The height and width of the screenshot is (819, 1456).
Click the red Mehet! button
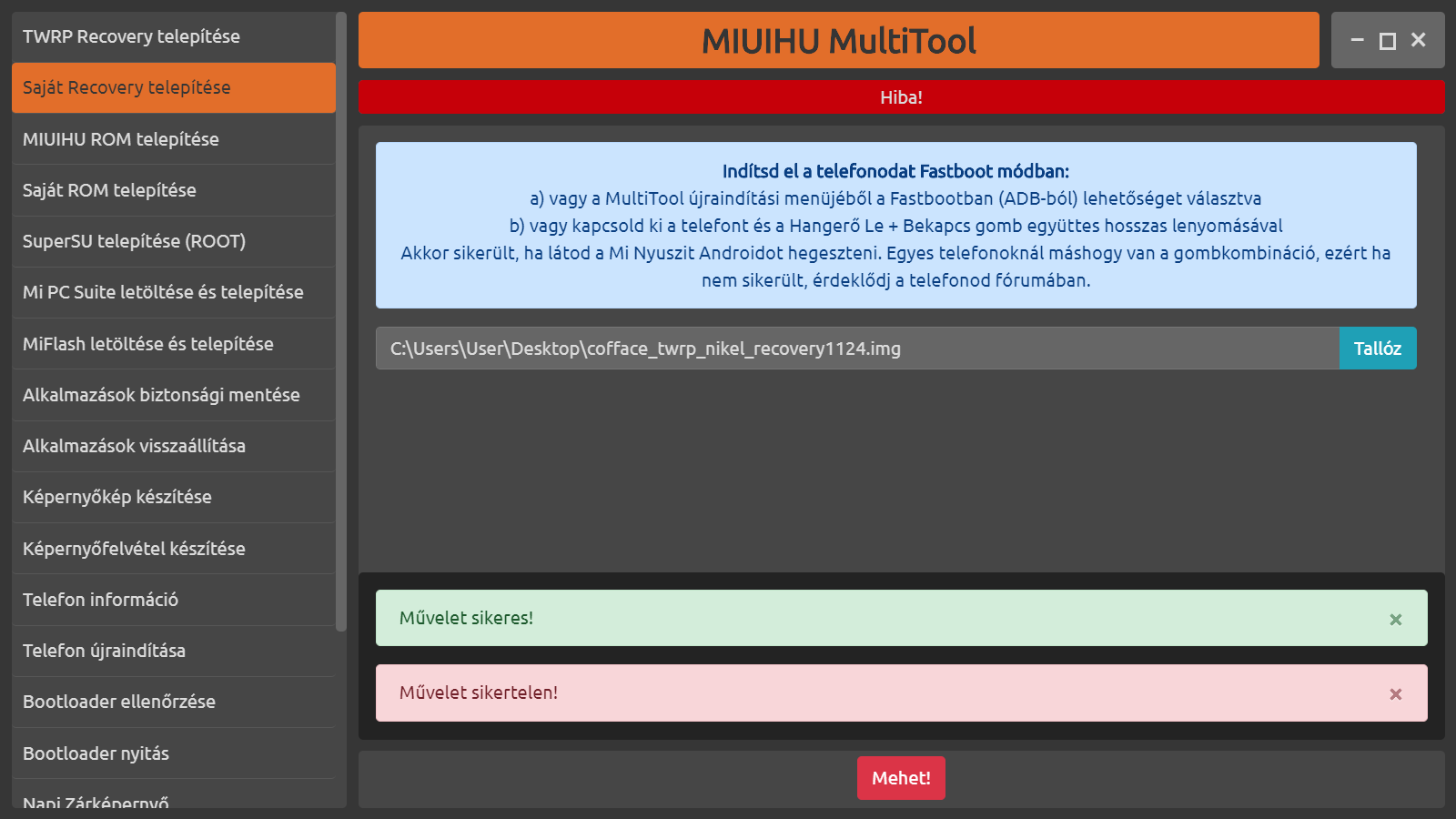901,778
